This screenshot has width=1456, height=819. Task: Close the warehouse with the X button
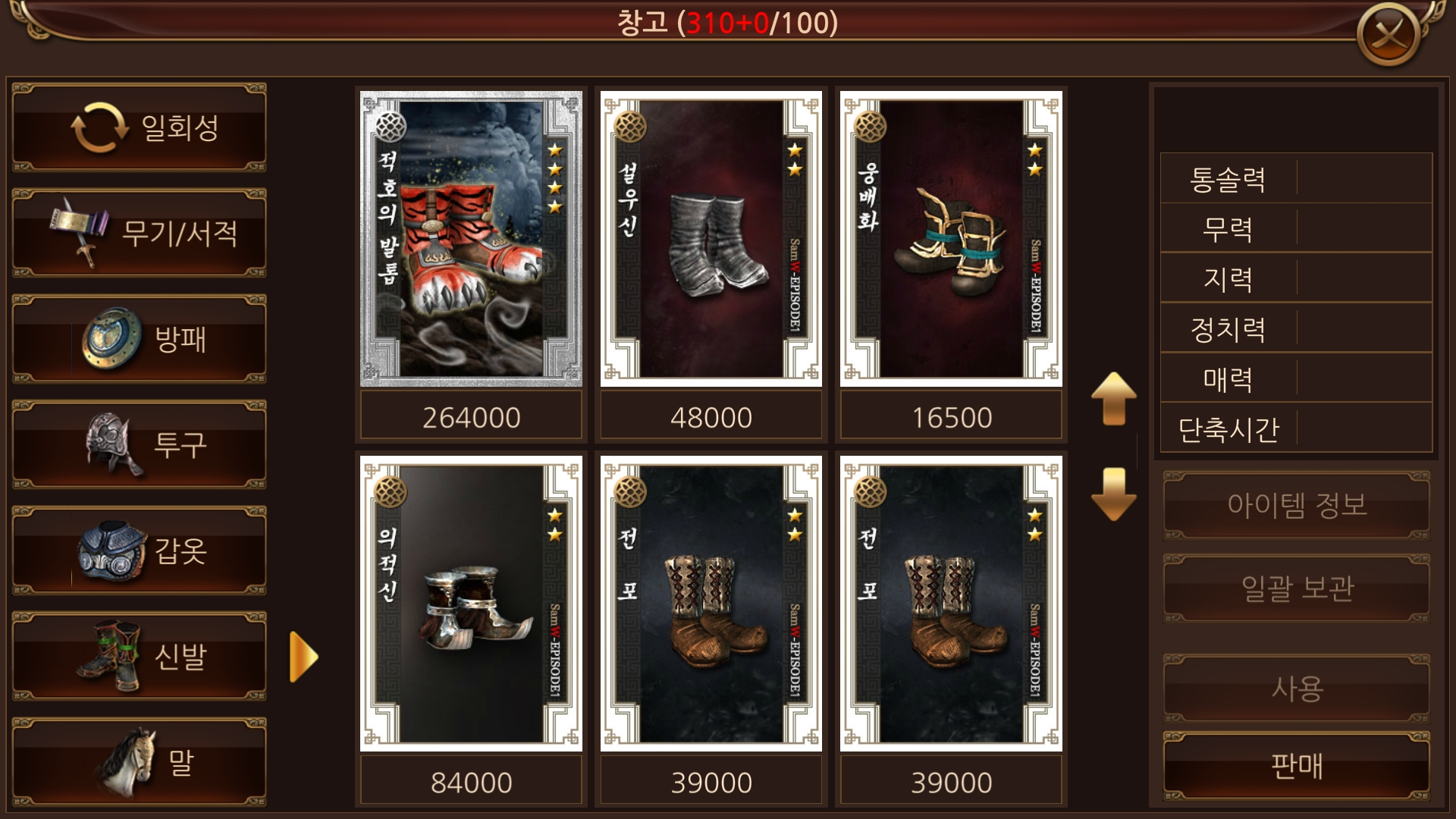[1389, 34]
